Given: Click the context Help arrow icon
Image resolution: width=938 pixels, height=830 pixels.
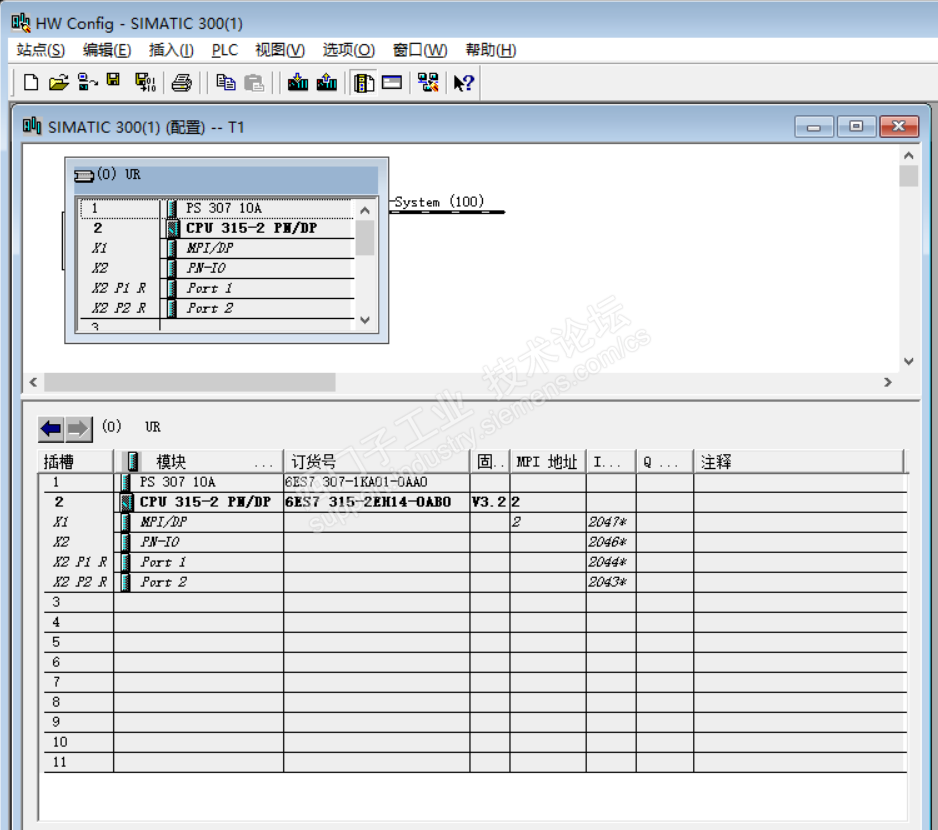Looking at the screenshot, I should (x=464, y=82).
